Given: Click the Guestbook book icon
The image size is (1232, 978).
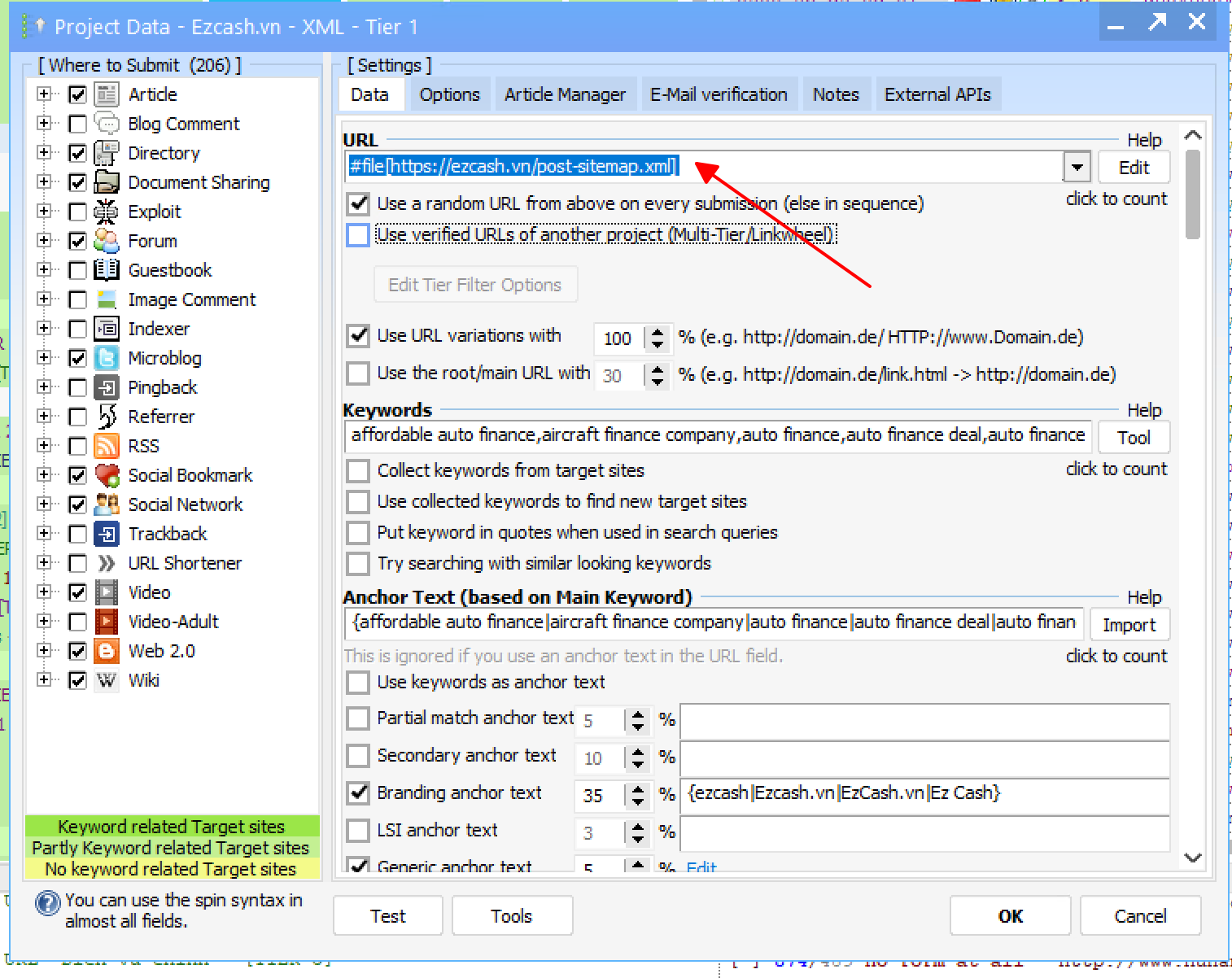Looking at the screenshot, I should click(x=107, y=270).
